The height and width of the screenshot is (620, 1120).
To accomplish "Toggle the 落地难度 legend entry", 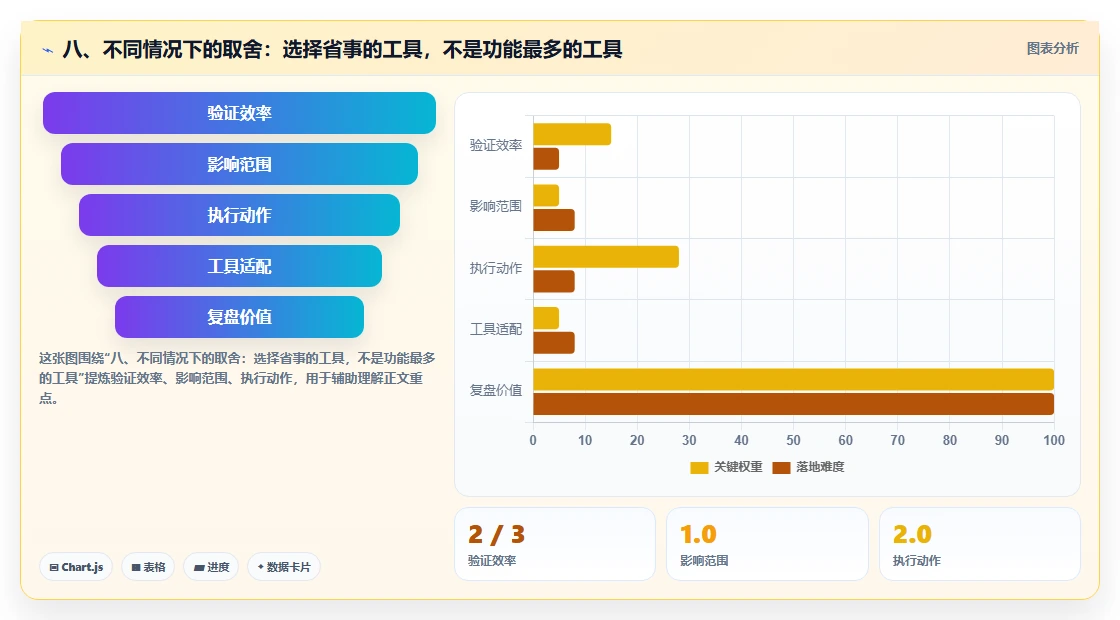I will pos(809,467).
